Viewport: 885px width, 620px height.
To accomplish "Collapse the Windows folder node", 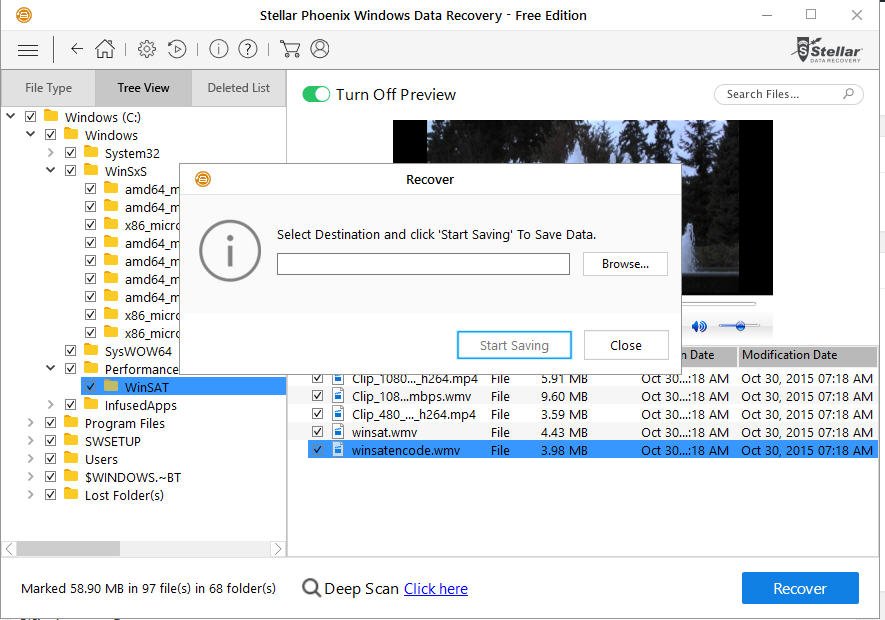I will (x=30, y=134).
